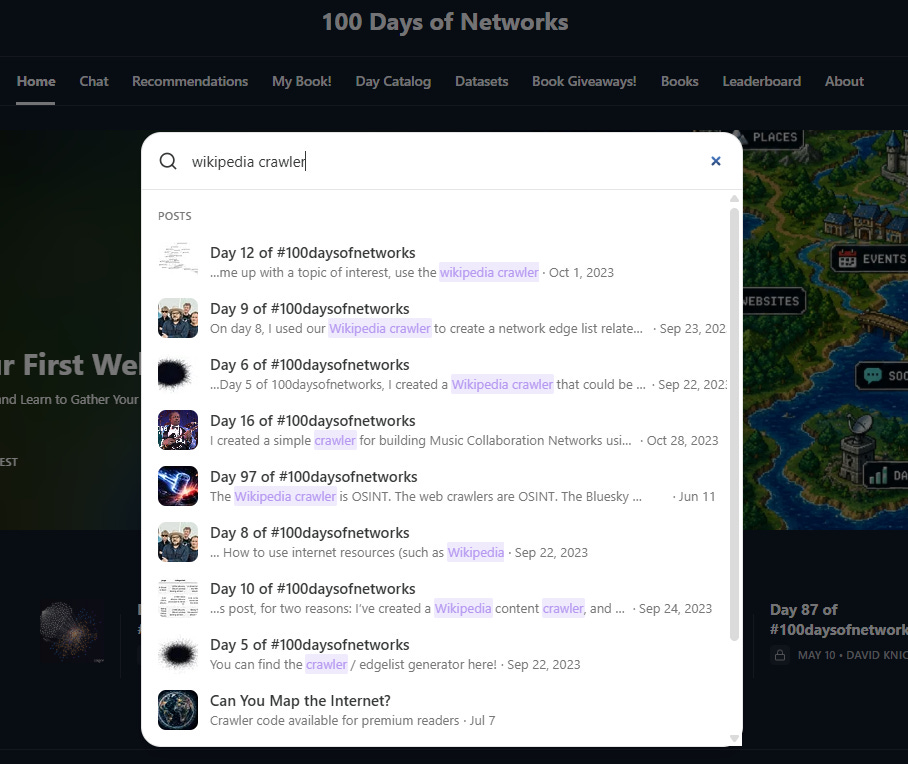Open the Leaderboard tab

tap(761, 81)
